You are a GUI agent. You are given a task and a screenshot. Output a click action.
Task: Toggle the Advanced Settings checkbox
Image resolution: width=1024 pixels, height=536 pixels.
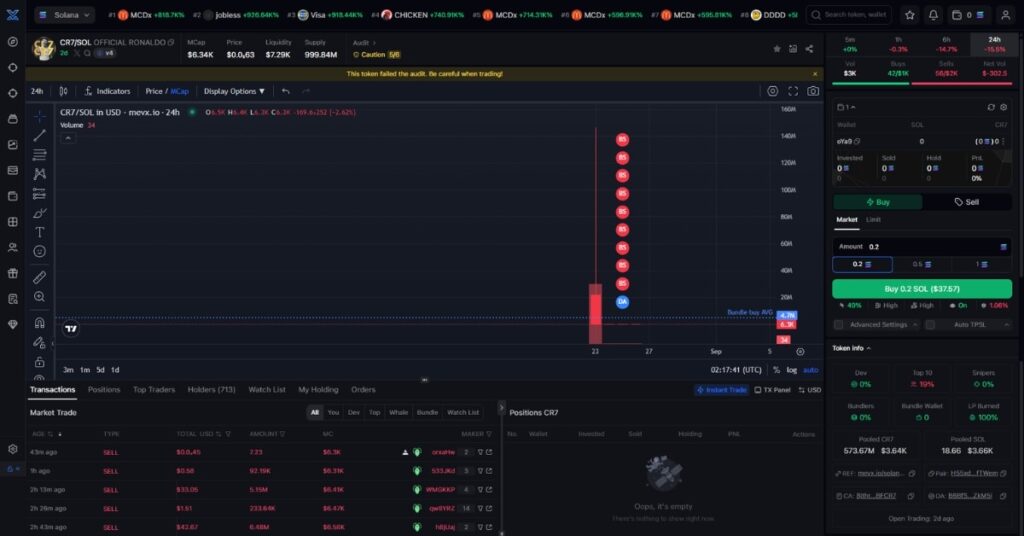pos(839,324)
